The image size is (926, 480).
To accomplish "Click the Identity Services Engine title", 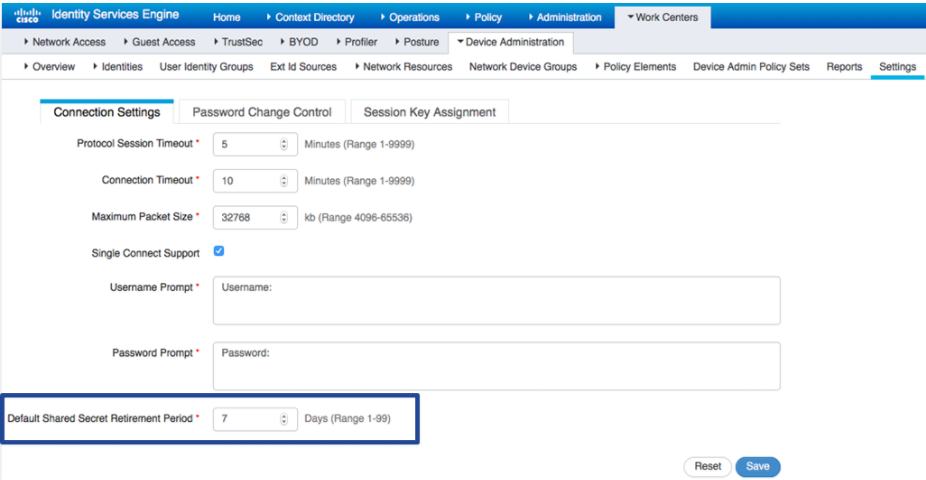I will 115,14.
